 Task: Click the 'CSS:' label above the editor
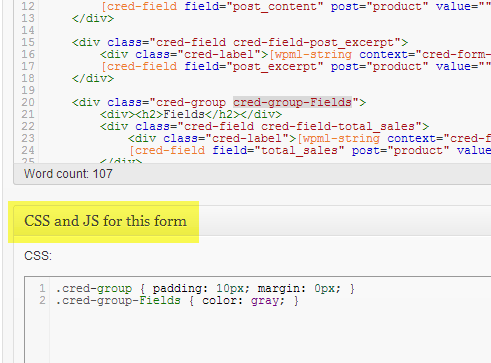coord(38,256)
